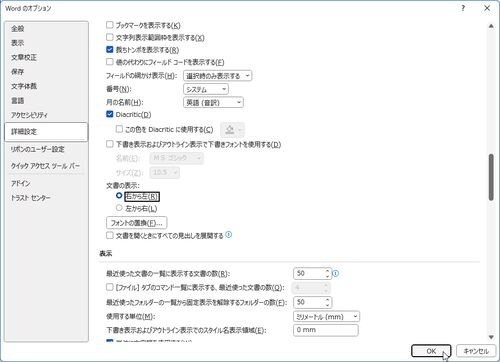Open フィールドの網かけ表示 dropdown
This screenshot has width=500, height=362.
tap(217, 76)
